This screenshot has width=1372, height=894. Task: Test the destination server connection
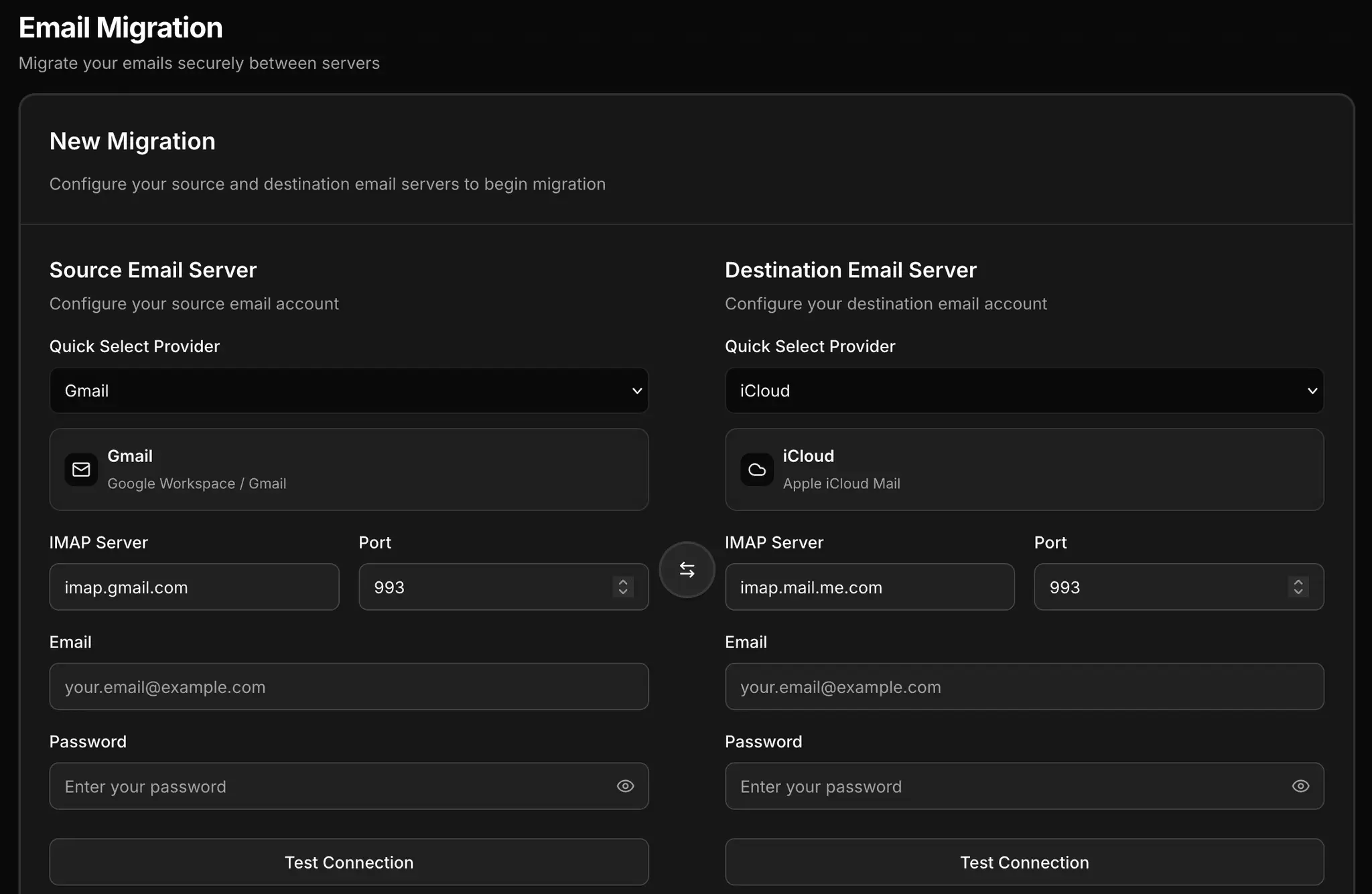pyautogui.click(x=1024, y=862)
